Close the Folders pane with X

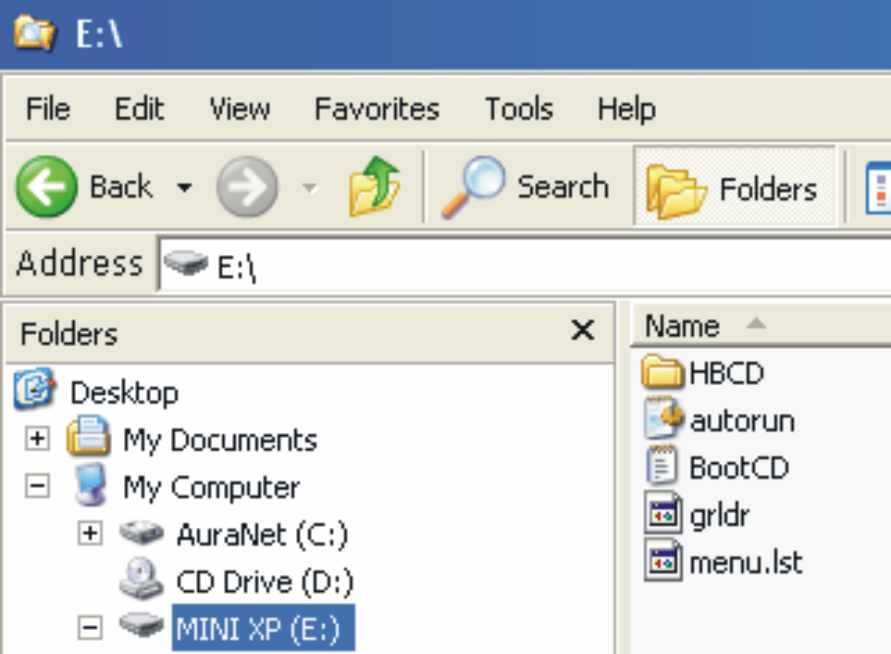click(582, 330)
